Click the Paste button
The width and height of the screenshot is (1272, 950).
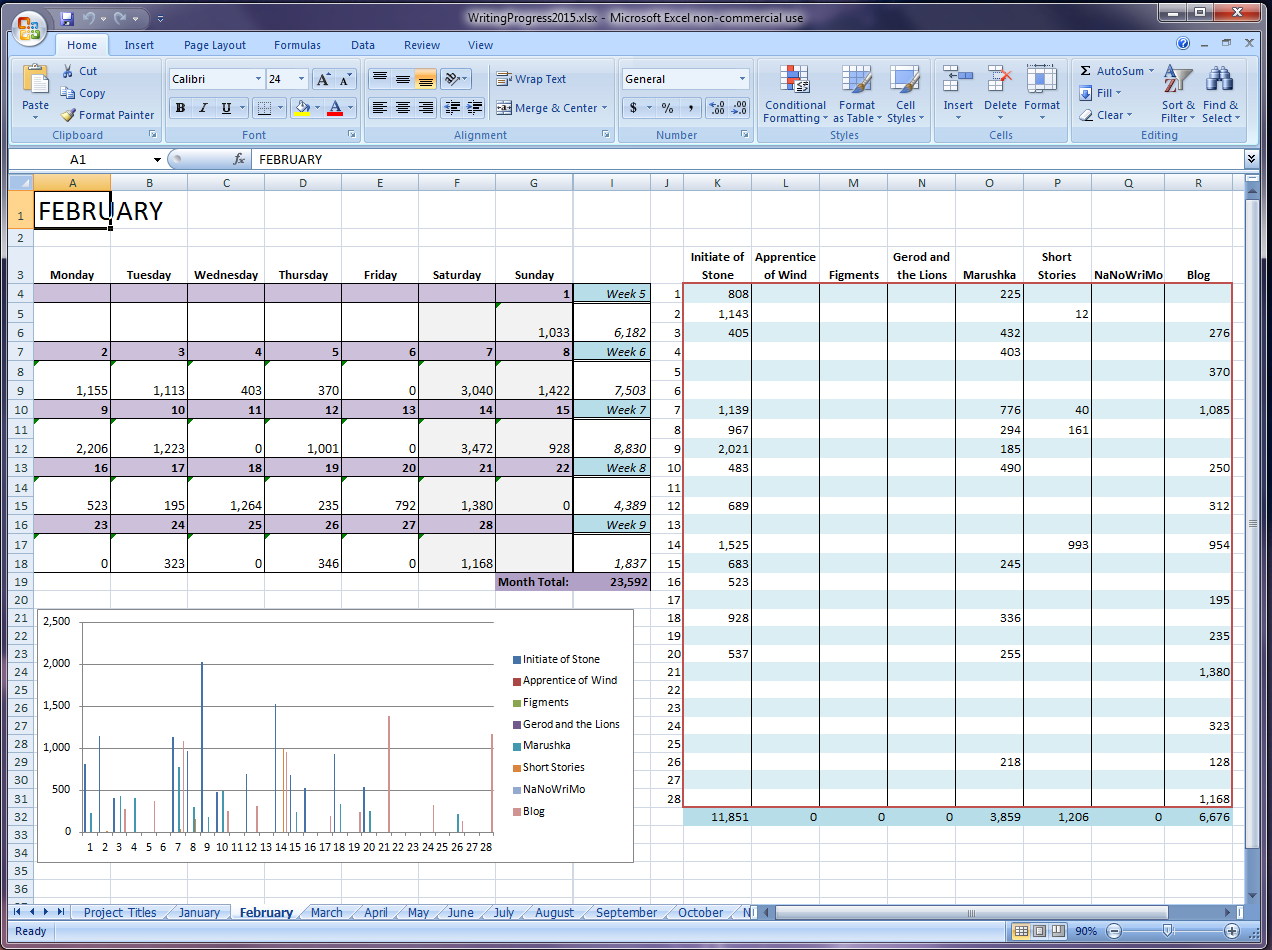(35, 90)
